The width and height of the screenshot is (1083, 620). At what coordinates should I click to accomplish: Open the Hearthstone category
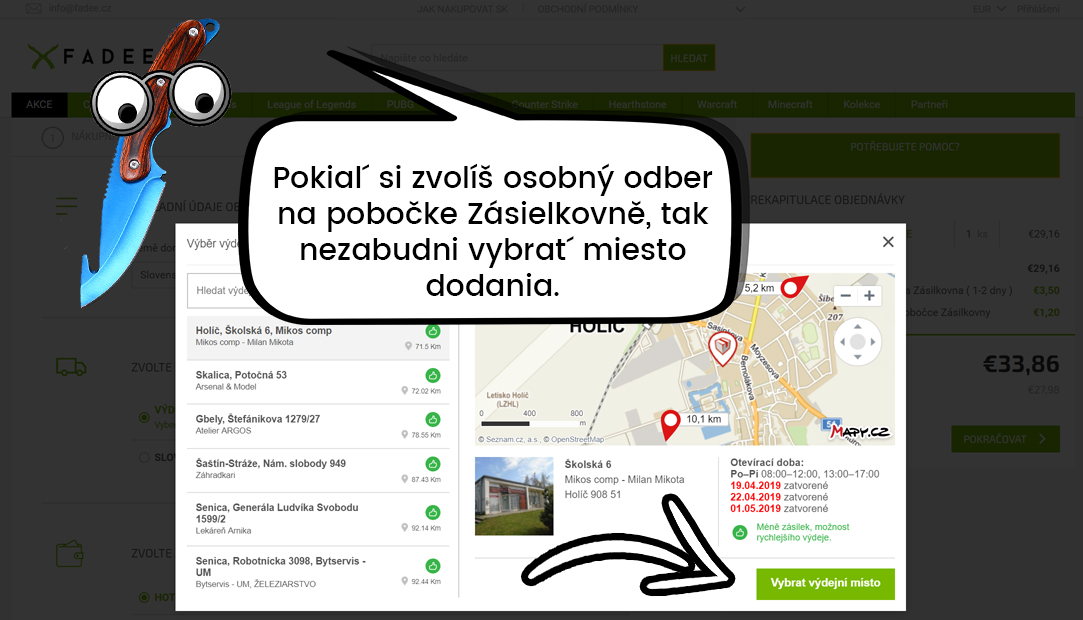[638, 104]
